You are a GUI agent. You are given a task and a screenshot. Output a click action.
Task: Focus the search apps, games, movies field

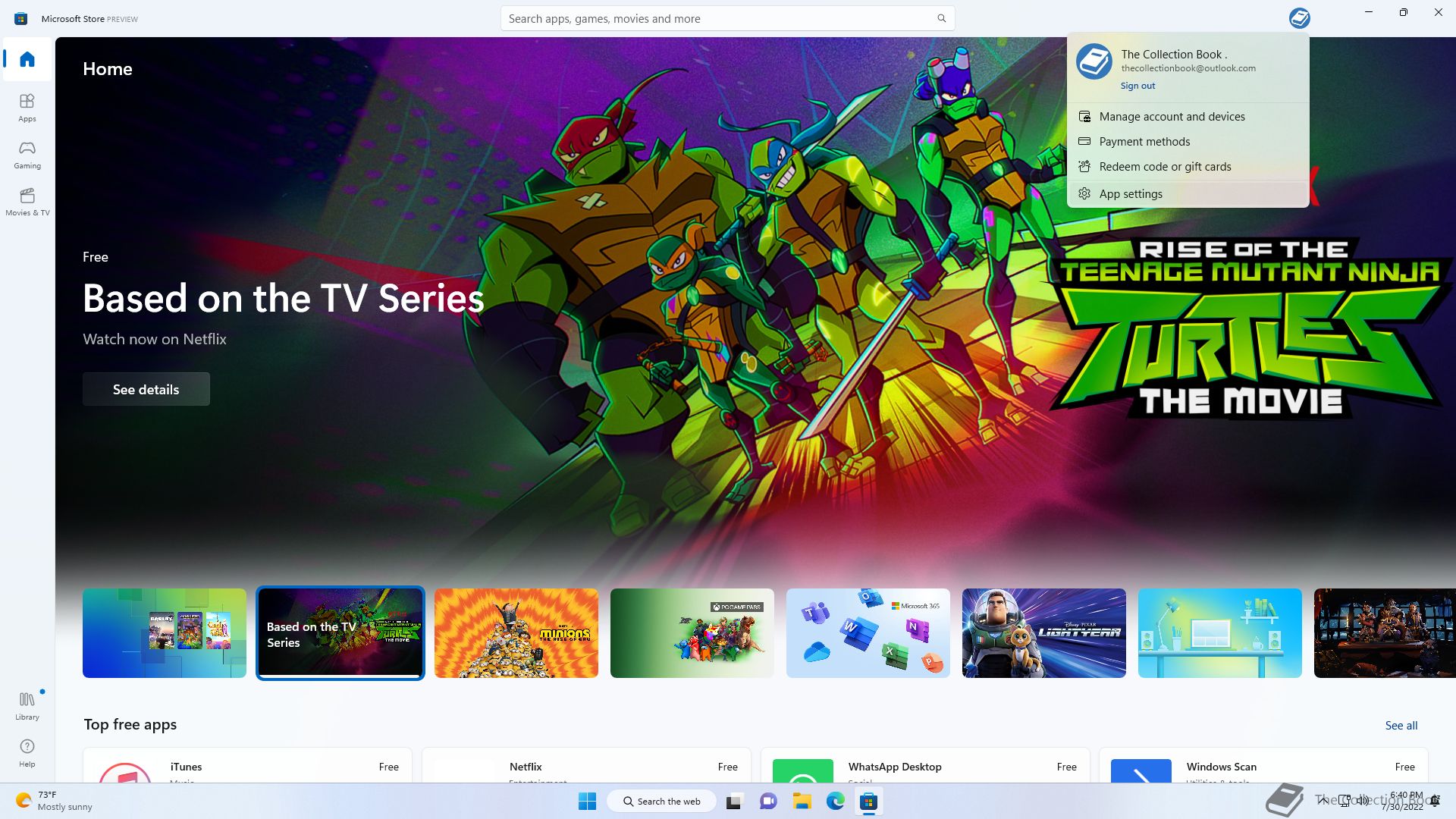[x=727, y=18]
